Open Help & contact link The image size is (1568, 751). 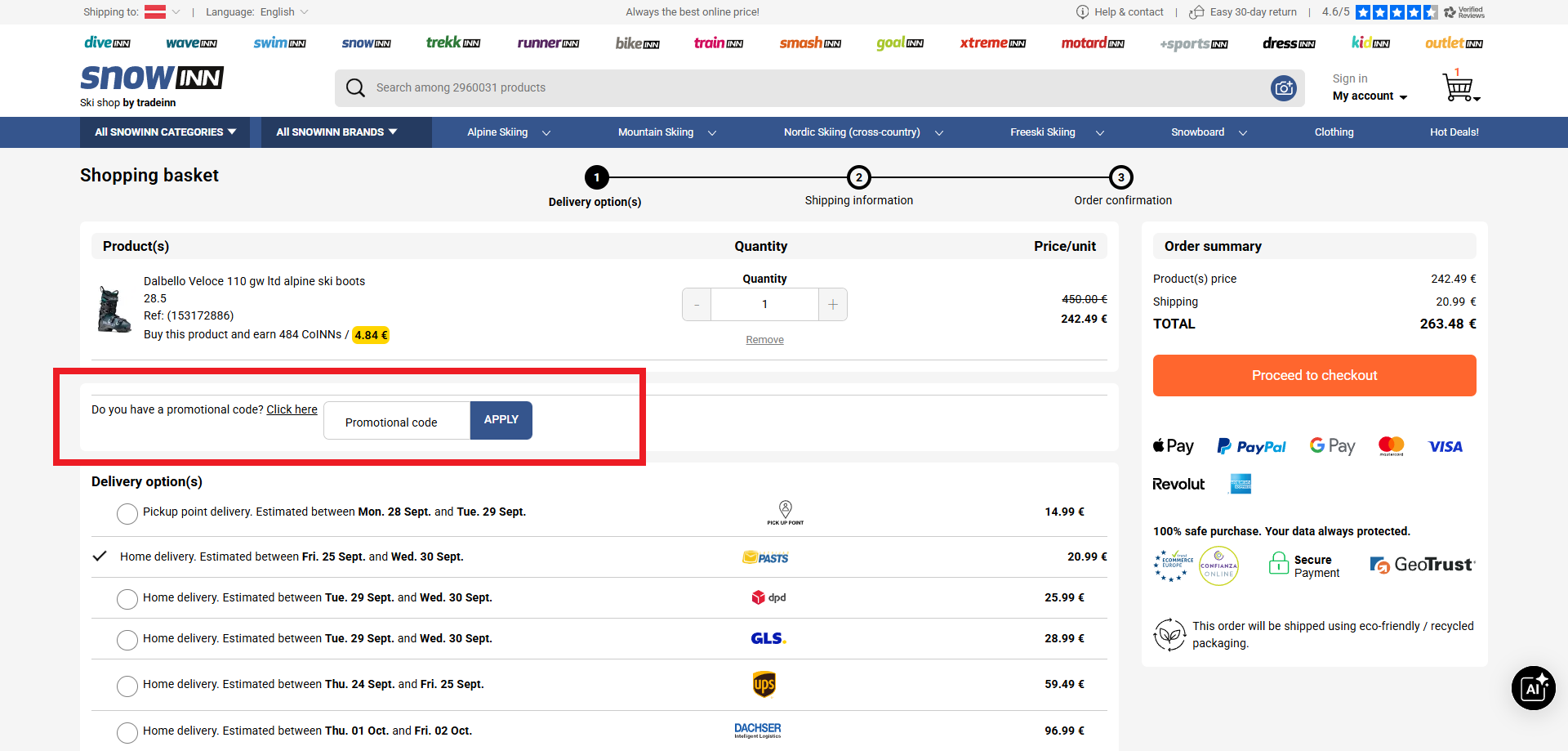pos(1120,12)
